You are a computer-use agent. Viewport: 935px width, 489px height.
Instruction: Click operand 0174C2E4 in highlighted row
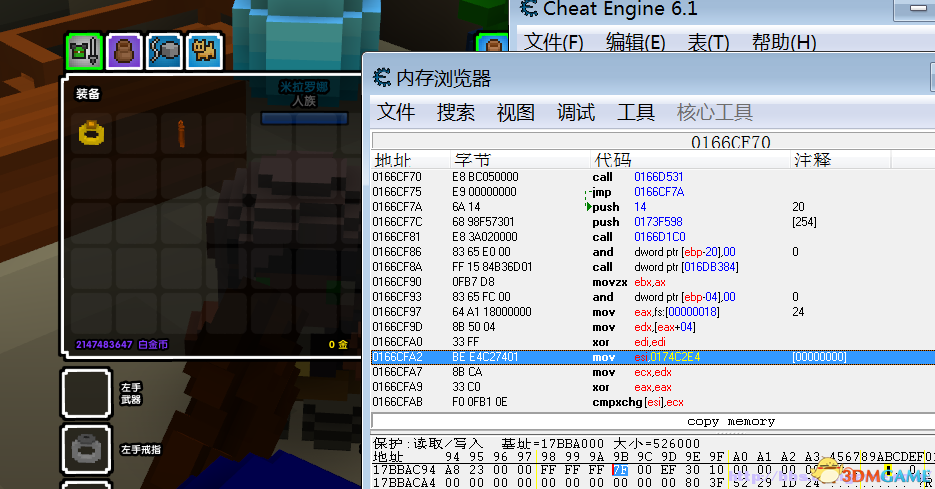(675, 357)
